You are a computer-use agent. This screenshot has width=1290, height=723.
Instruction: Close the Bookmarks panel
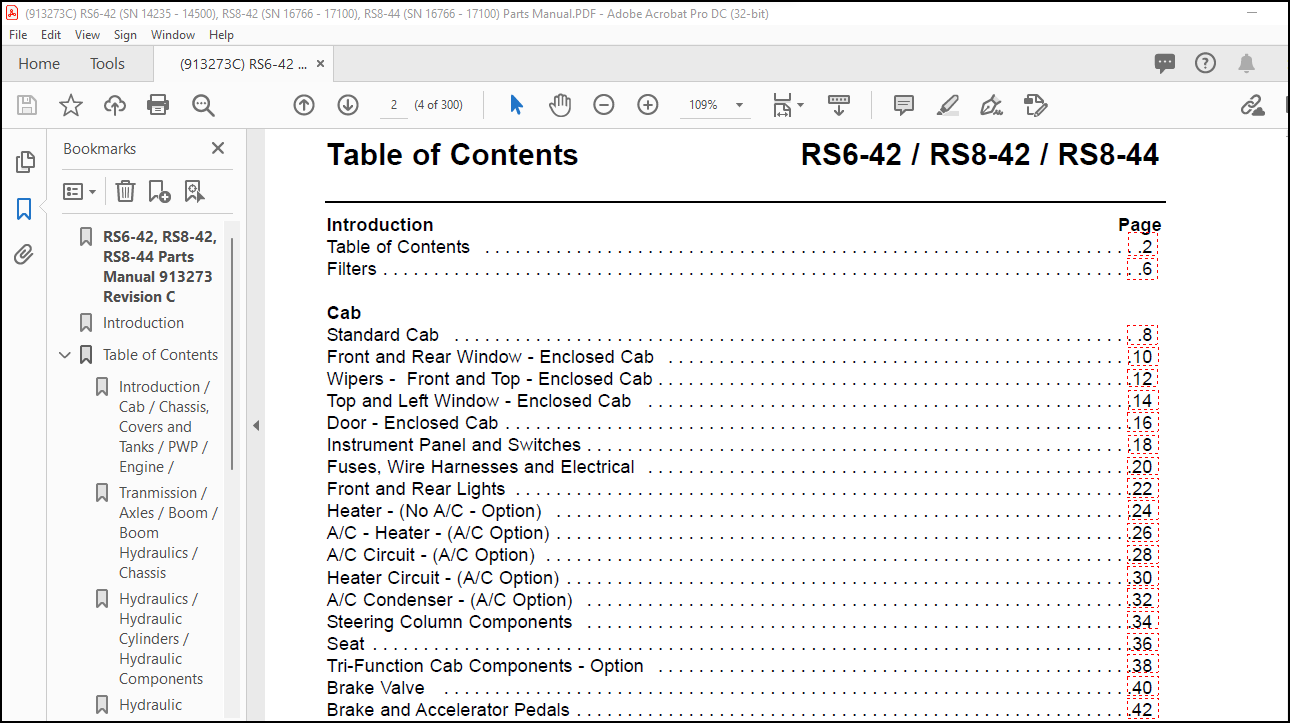(218, 148)
